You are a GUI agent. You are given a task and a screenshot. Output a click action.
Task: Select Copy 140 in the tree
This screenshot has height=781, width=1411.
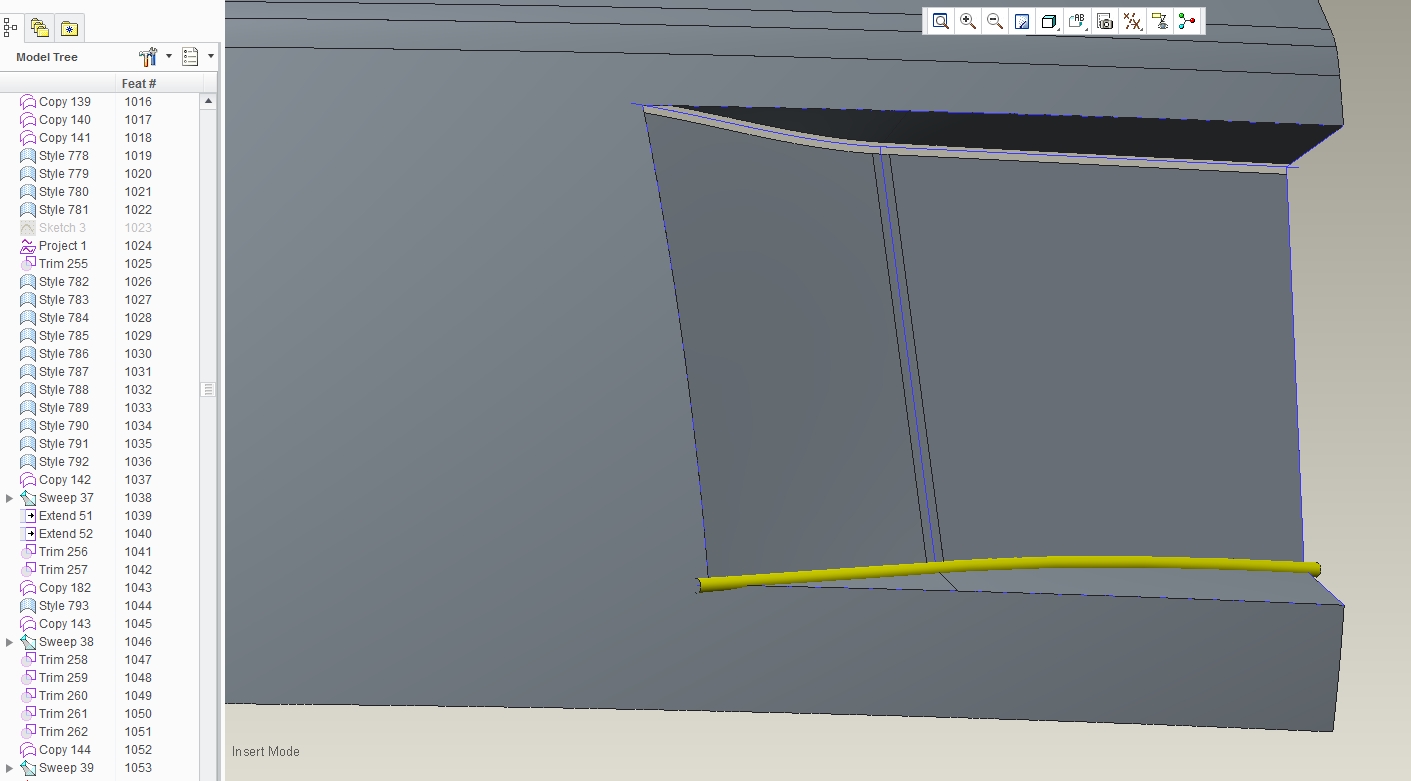tap(65, 120)
